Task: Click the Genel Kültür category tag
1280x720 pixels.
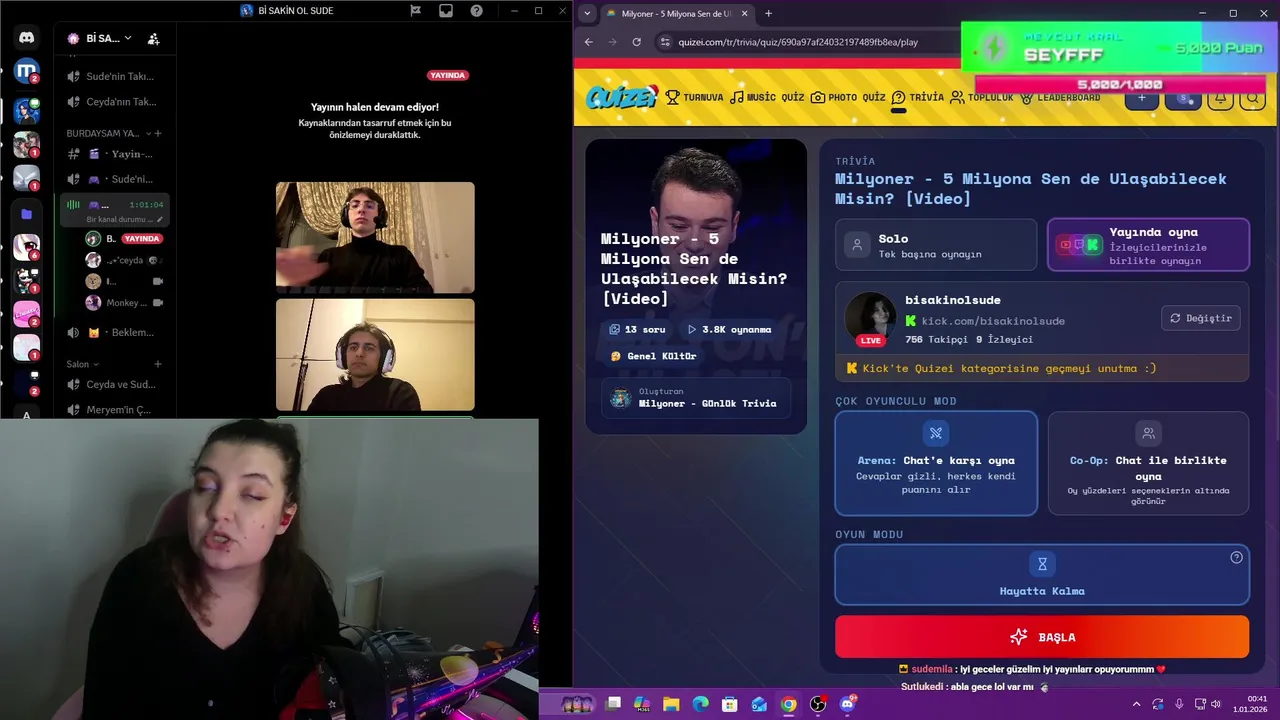Action: click(x=654, y=356)
